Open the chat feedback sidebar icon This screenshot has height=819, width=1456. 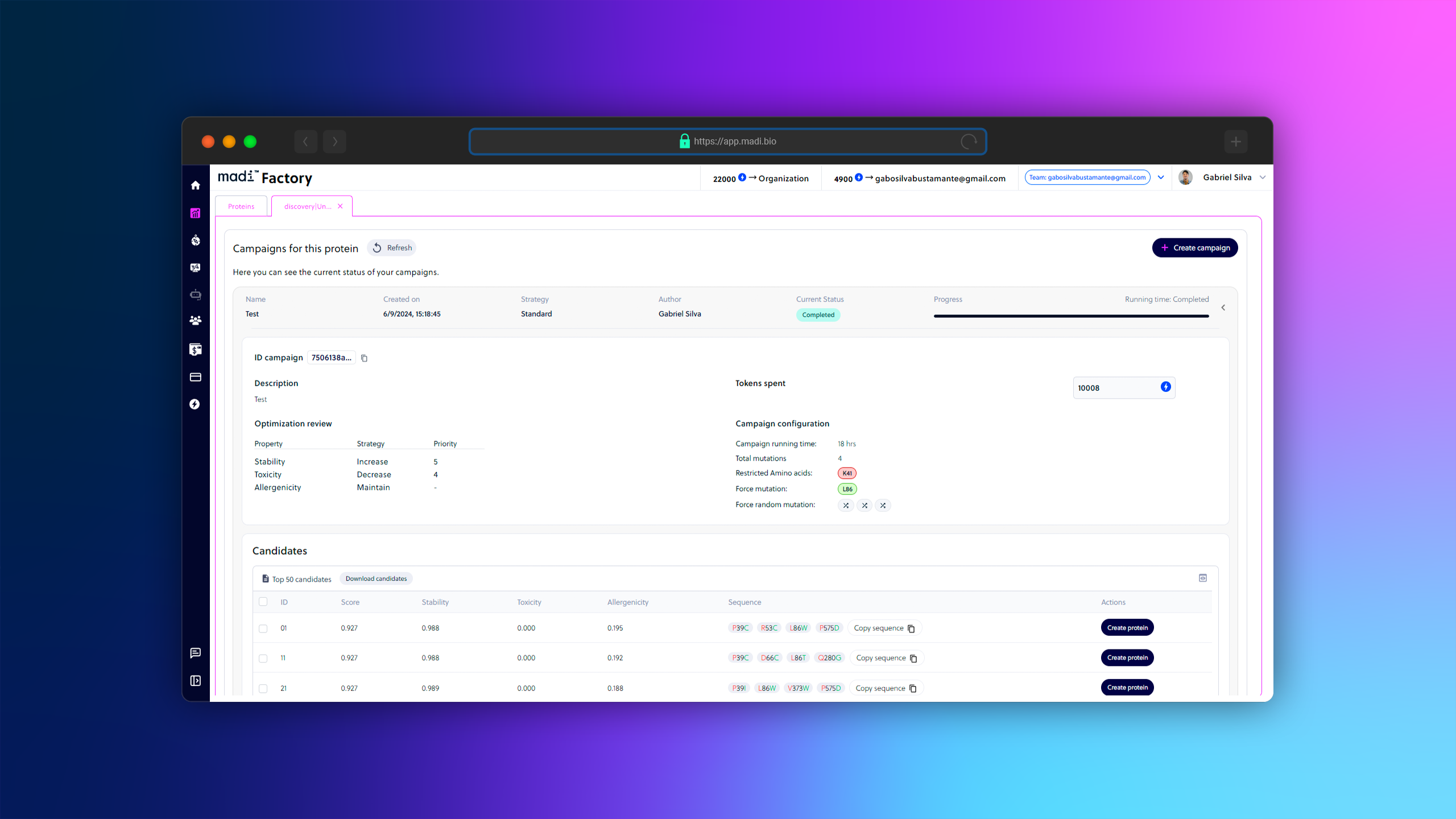point(195,653)
